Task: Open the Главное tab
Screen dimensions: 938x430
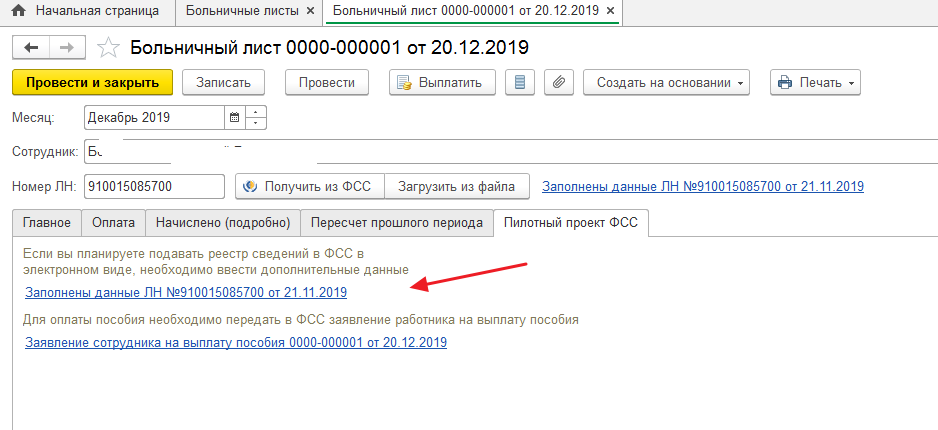Action: point(47,222)
